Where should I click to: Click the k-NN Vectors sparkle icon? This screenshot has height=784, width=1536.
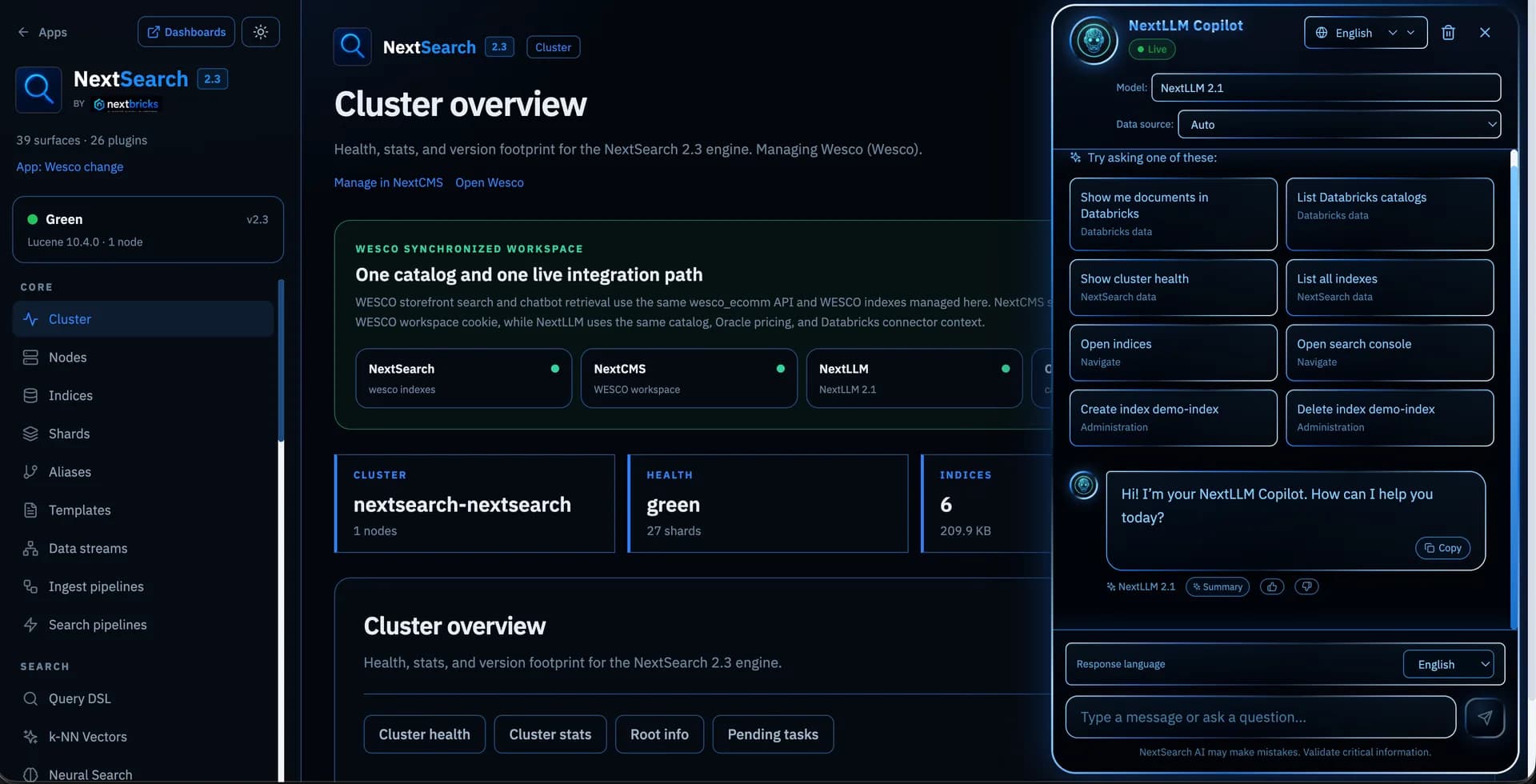click(30, 737)
